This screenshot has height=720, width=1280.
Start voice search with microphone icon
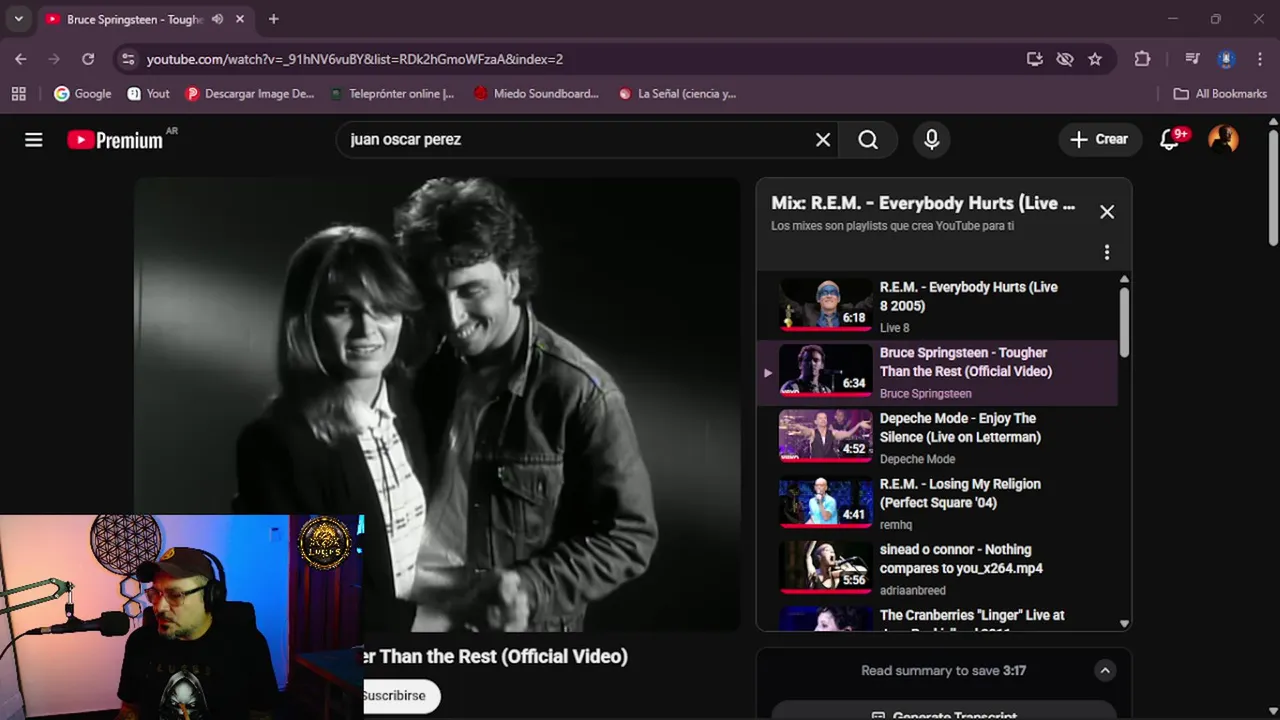coord(932,140)
